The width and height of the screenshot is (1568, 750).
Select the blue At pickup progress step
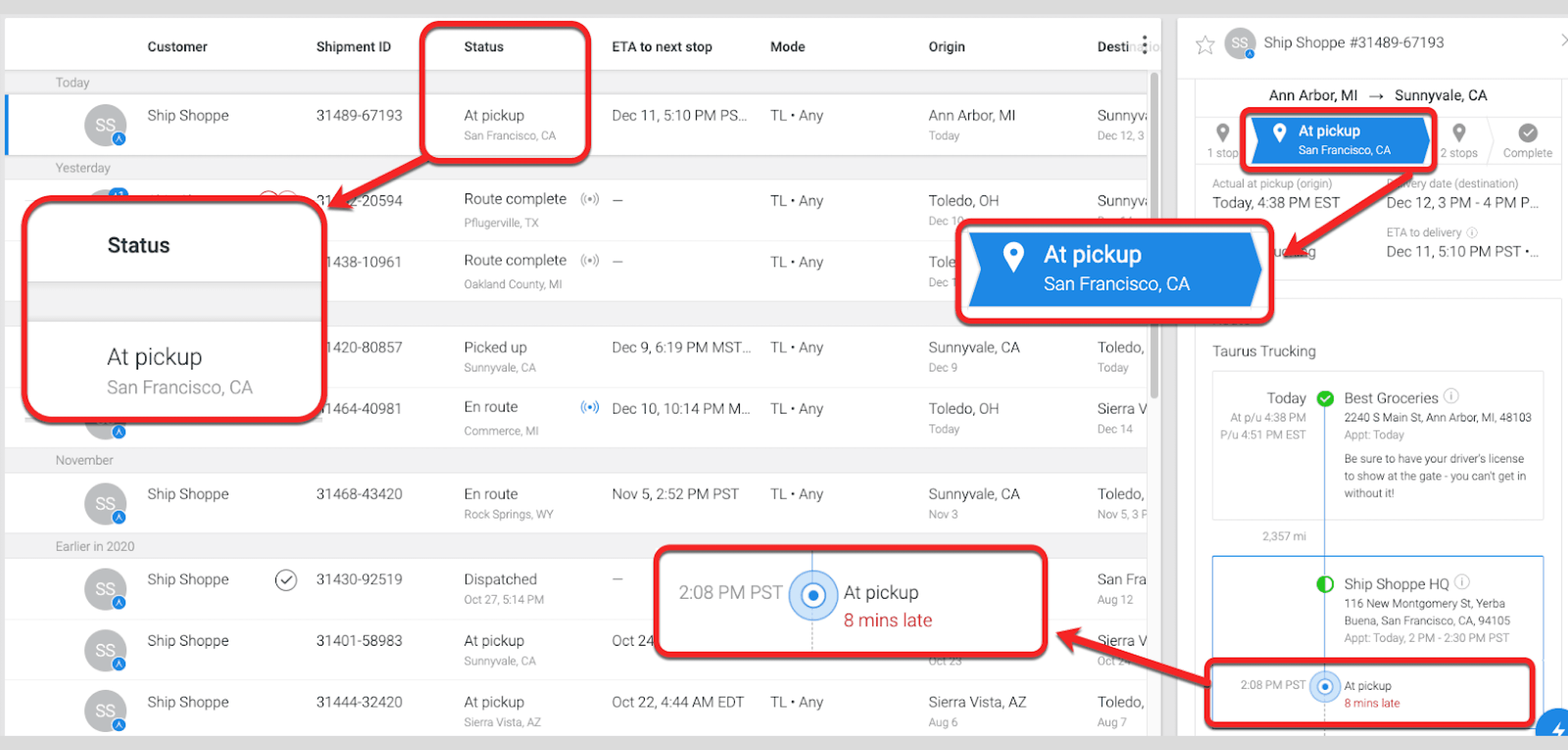tap(1339, 140)
